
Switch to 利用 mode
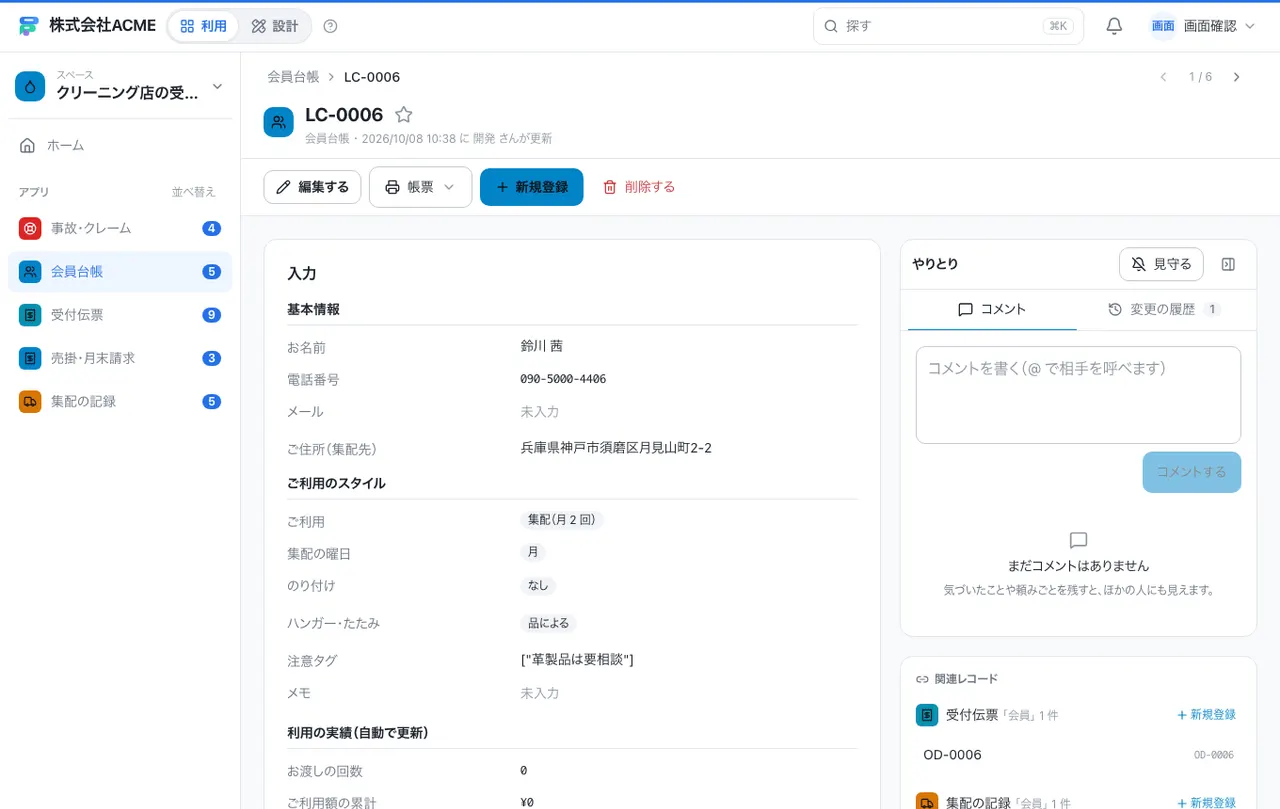point(204,26)
